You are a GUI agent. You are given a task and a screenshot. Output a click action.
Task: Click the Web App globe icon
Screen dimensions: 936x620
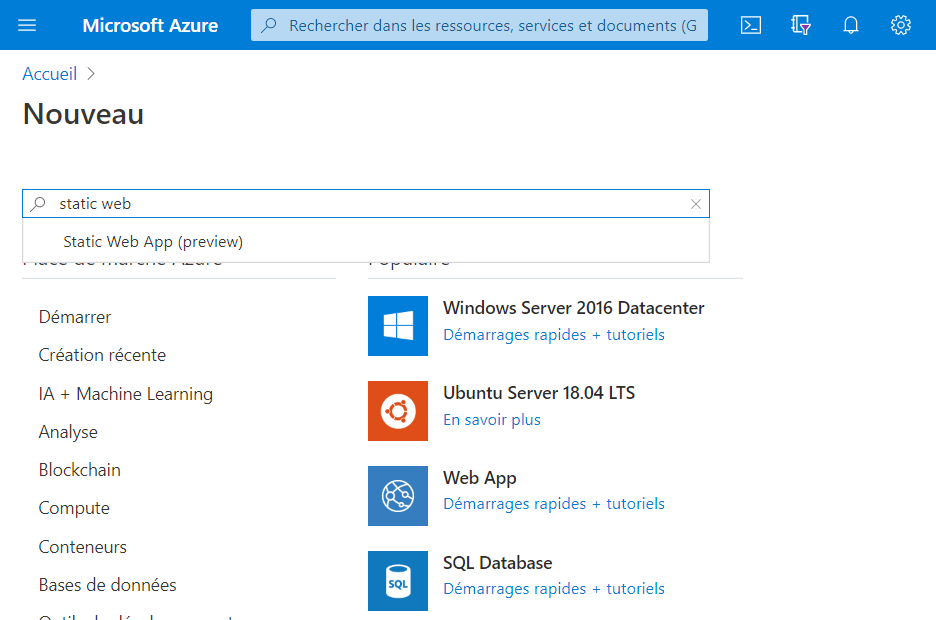coord(398,496)
